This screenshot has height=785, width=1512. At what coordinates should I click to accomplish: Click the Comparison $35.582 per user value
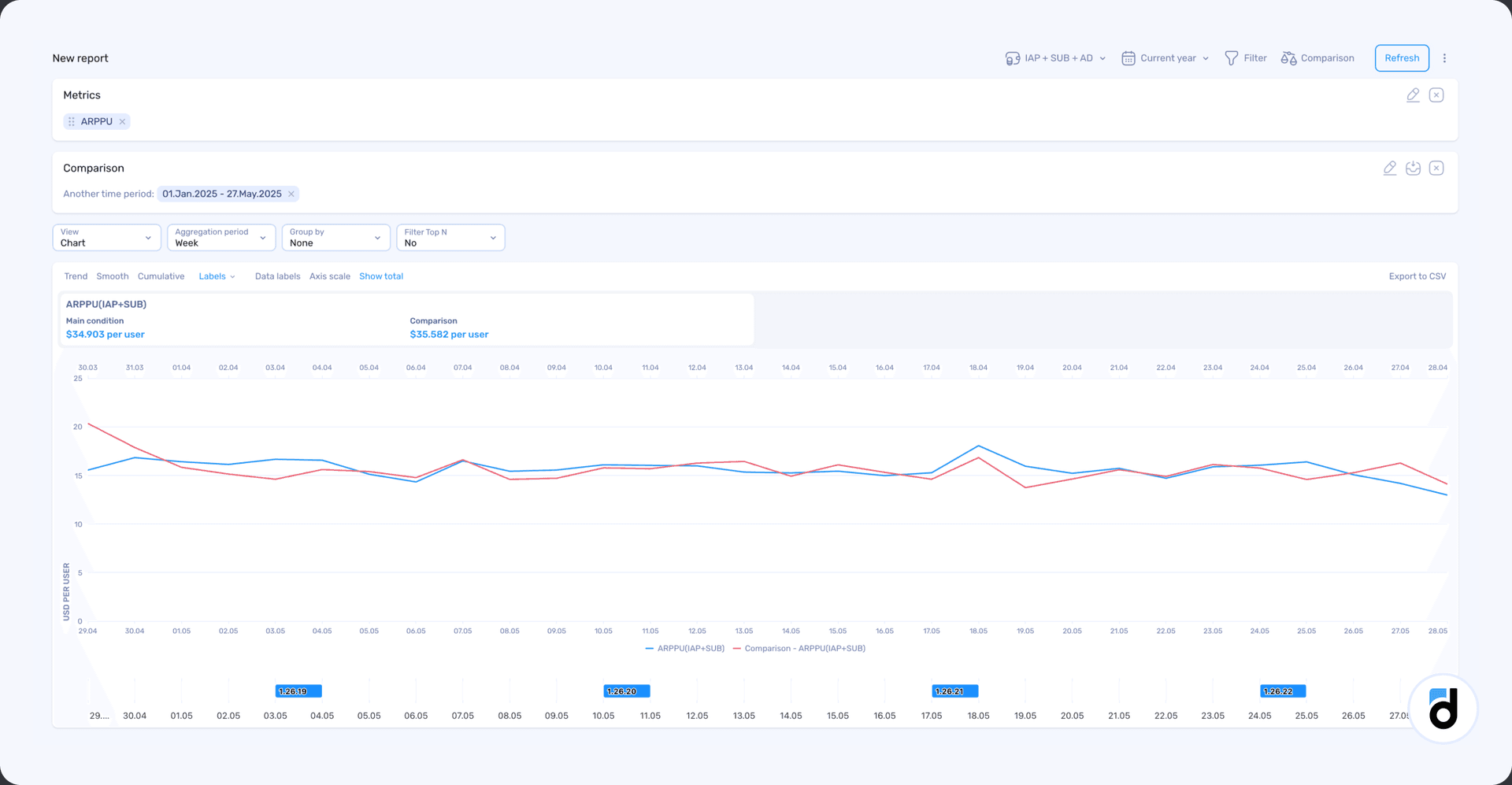[x=449, y=335]
